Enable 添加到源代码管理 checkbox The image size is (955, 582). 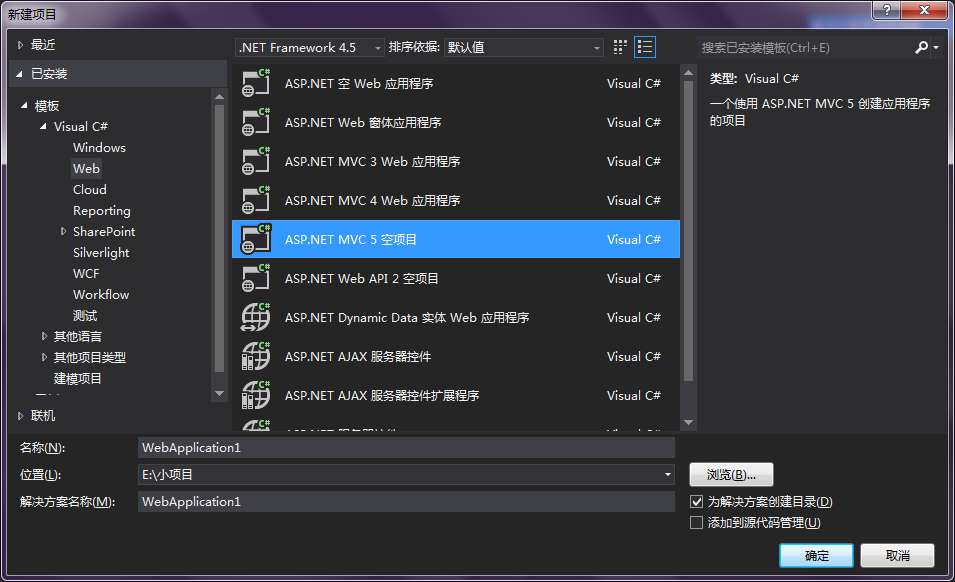[x=696, y=523]
